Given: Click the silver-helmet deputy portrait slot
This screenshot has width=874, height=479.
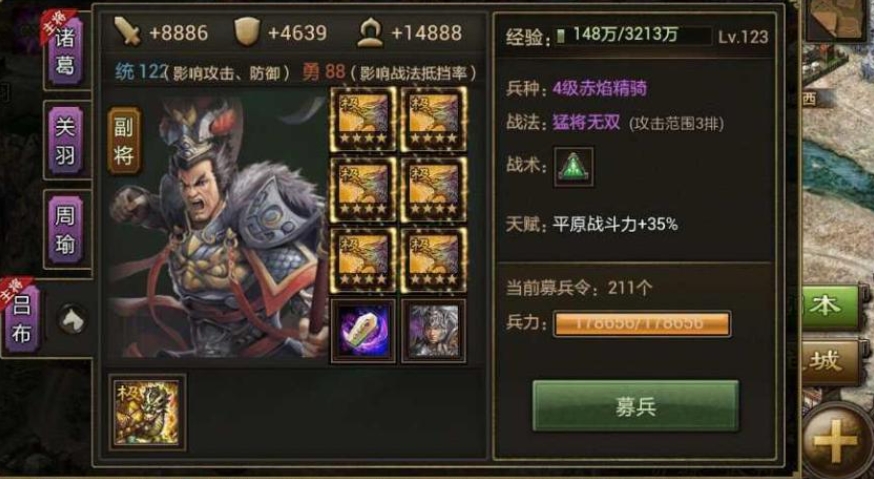Looking at the screenshot, I should (x=434, y=331).
